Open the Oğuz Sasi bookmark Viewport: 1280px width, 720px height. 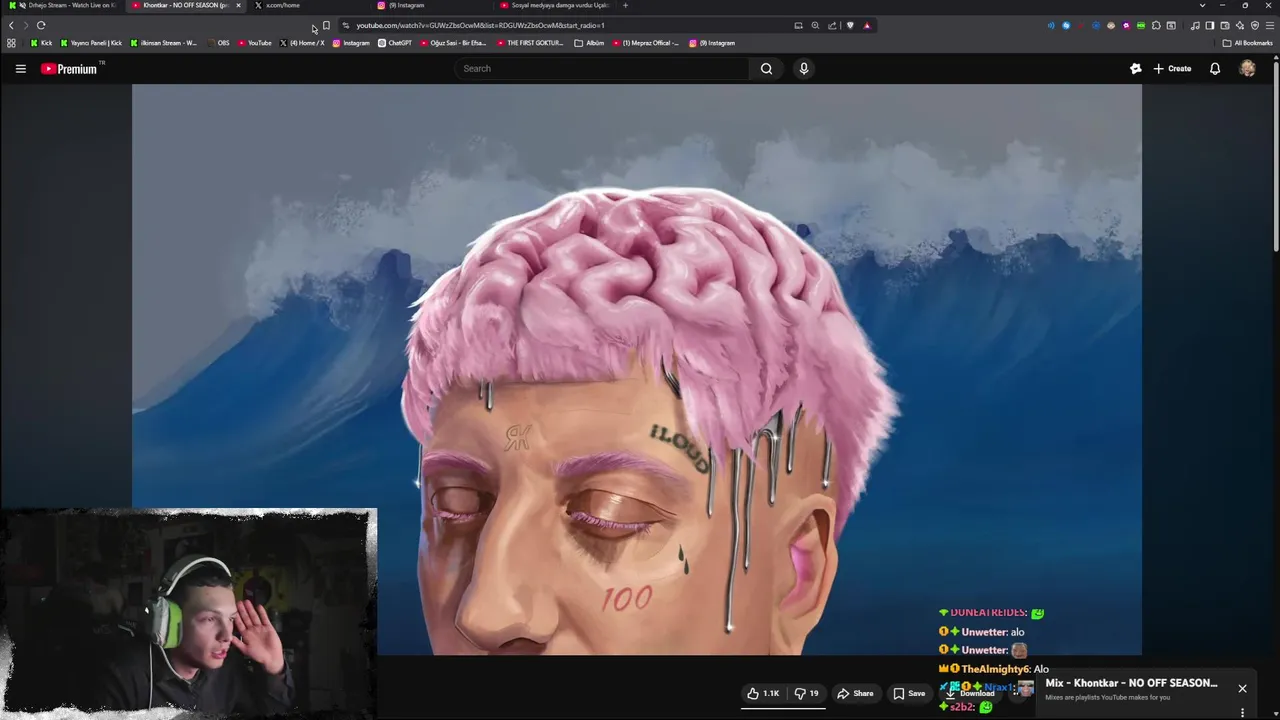pyautogui.click(x=453, y=43)
